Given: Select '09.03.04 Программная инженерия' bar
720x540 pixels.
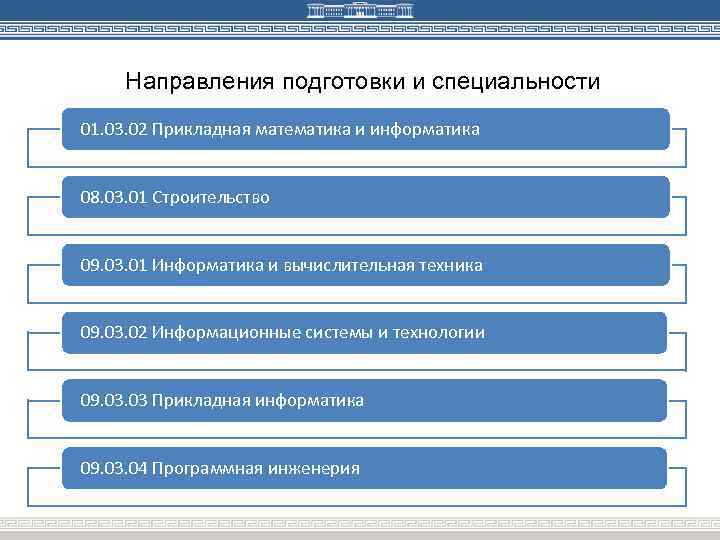Looking at the screenshot, I should pyautogui.click(x=364, y=468).
